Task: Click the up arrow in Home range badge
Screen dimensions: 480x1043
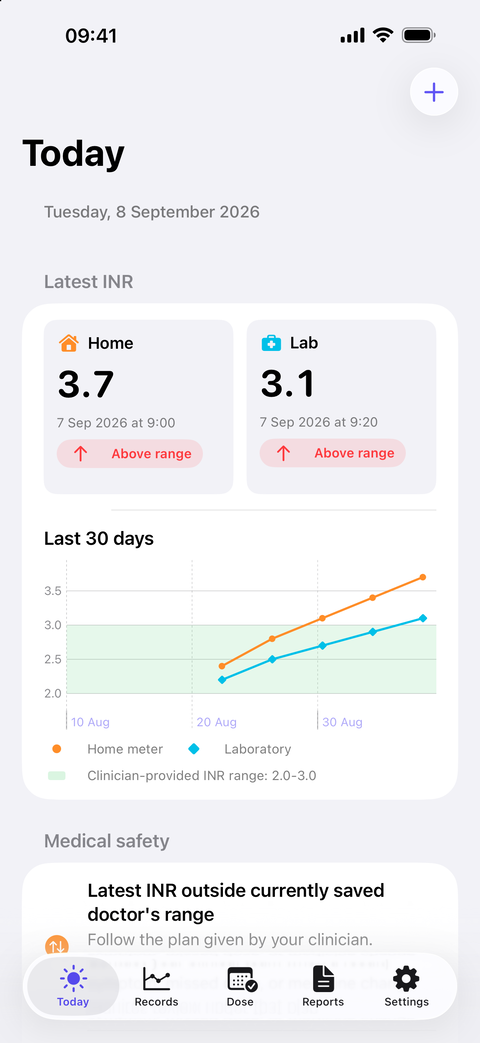Action: click(x=80, y=454)
